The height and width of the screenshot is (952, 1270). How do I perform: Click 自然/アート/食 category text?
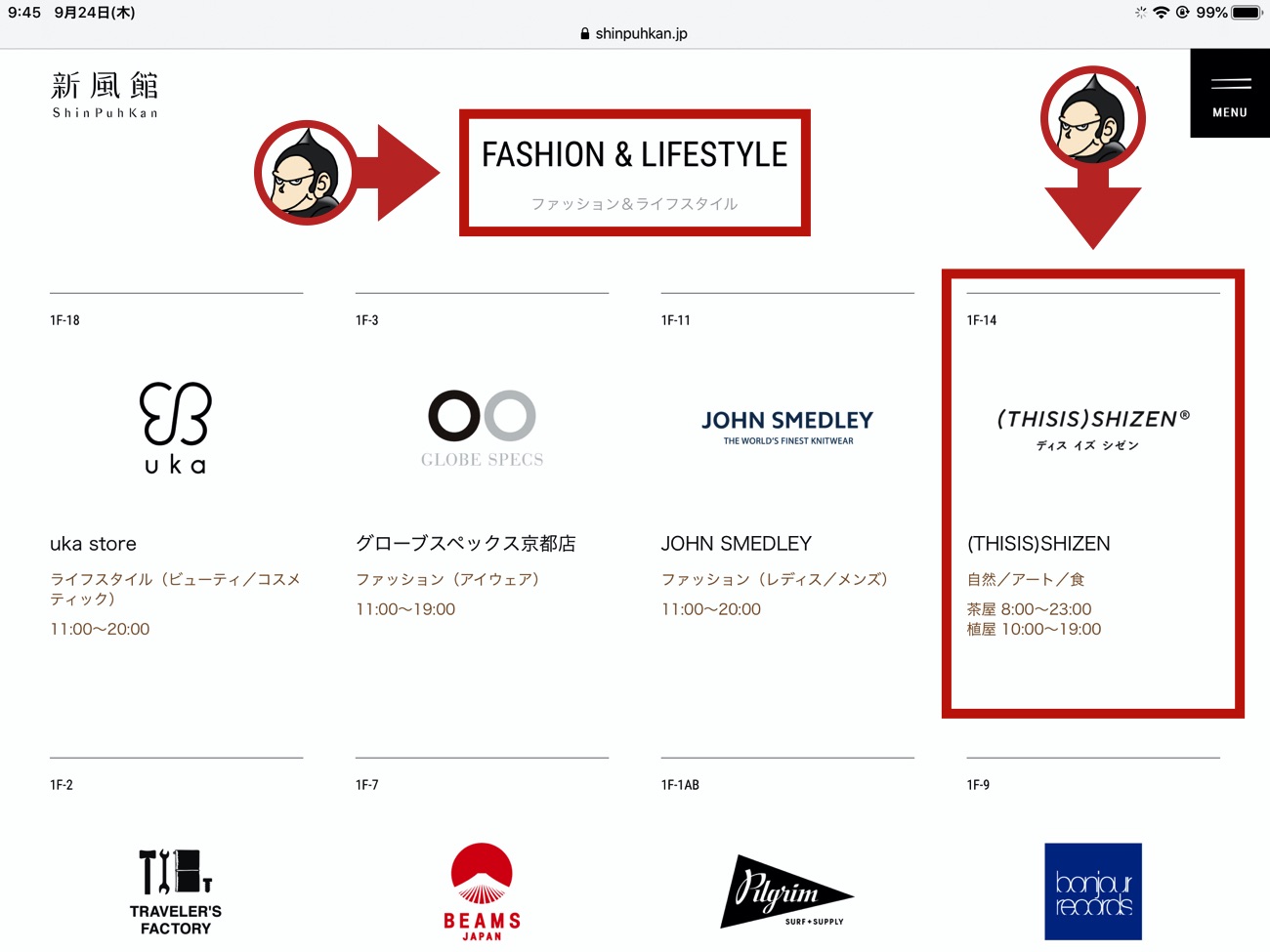(x=1026, y=579)
